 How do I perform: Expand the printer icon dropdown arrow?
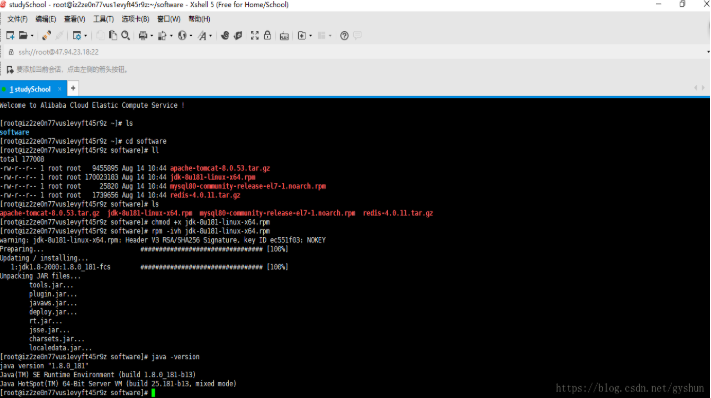tap(151, 36)
